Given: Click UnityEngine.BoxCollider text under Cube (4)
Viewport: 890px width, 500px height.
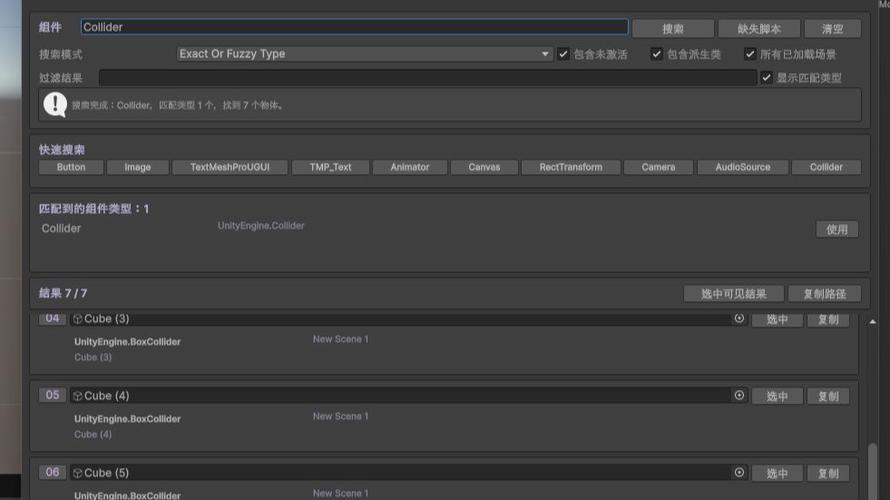Looking at the screenshot, I should click(128, 419).
